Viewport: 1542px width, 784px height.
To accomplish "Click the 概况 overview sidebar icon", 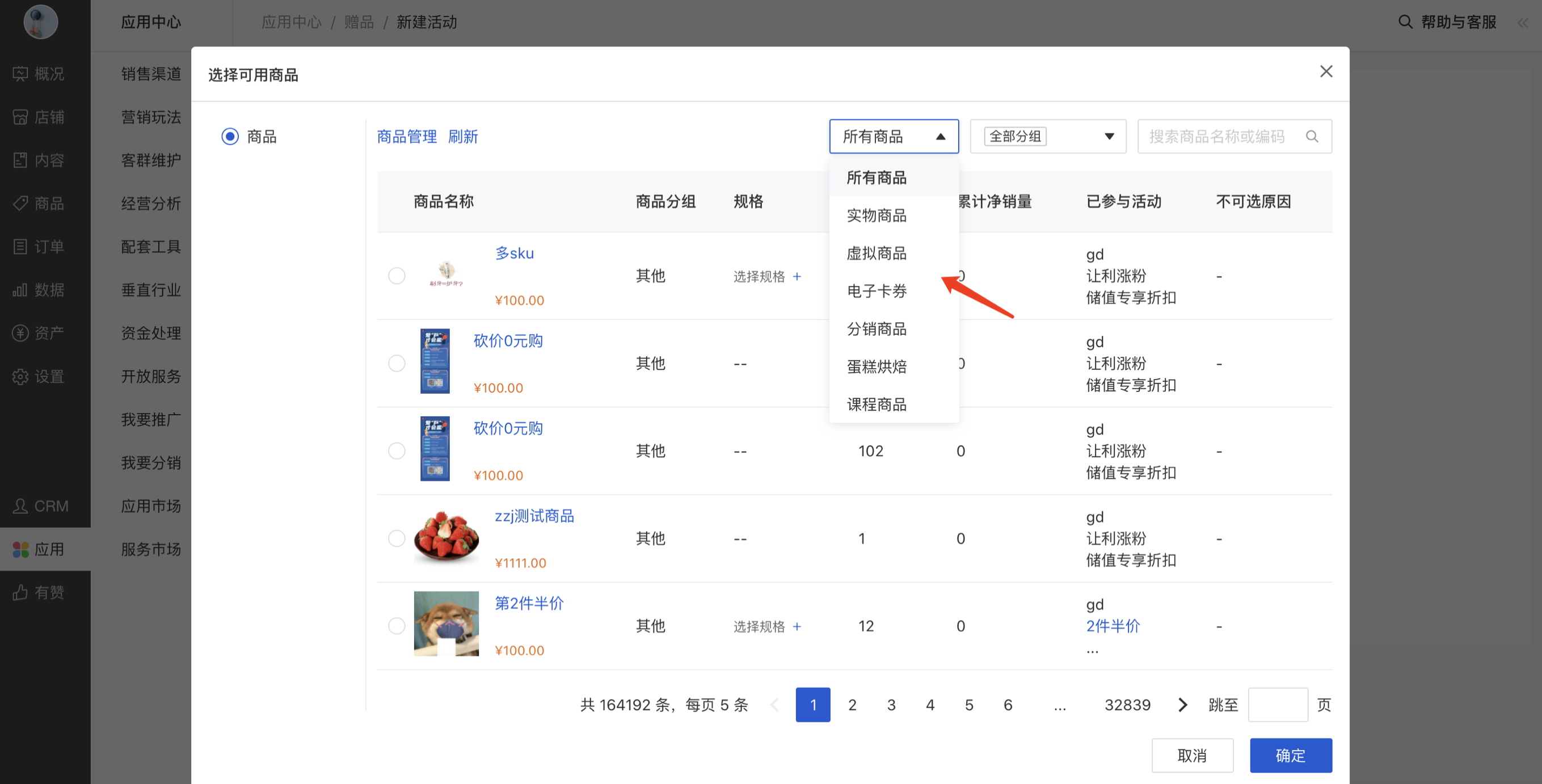I will (20, 74).
